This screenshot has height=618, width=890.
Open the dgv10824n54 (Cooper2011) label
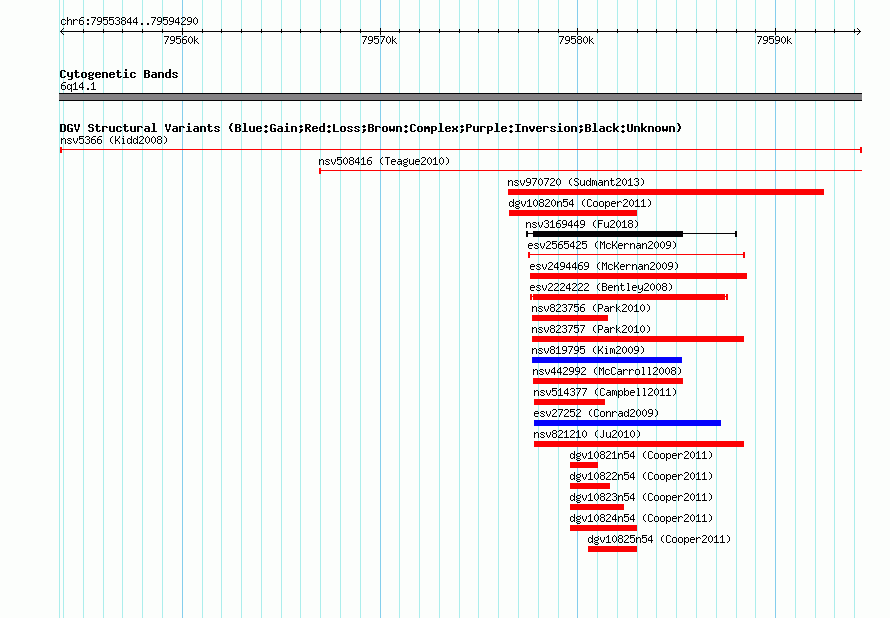tap(641, 518)
